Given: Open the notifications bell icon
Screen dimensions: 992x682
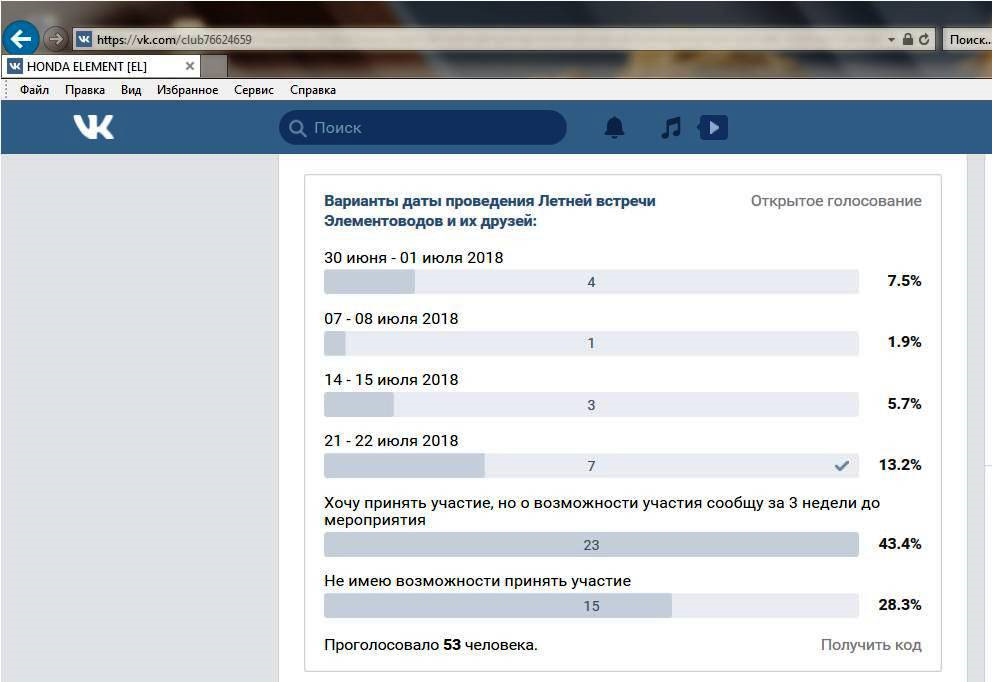Looking at the screenshot, I should click(x=614, y=127).
